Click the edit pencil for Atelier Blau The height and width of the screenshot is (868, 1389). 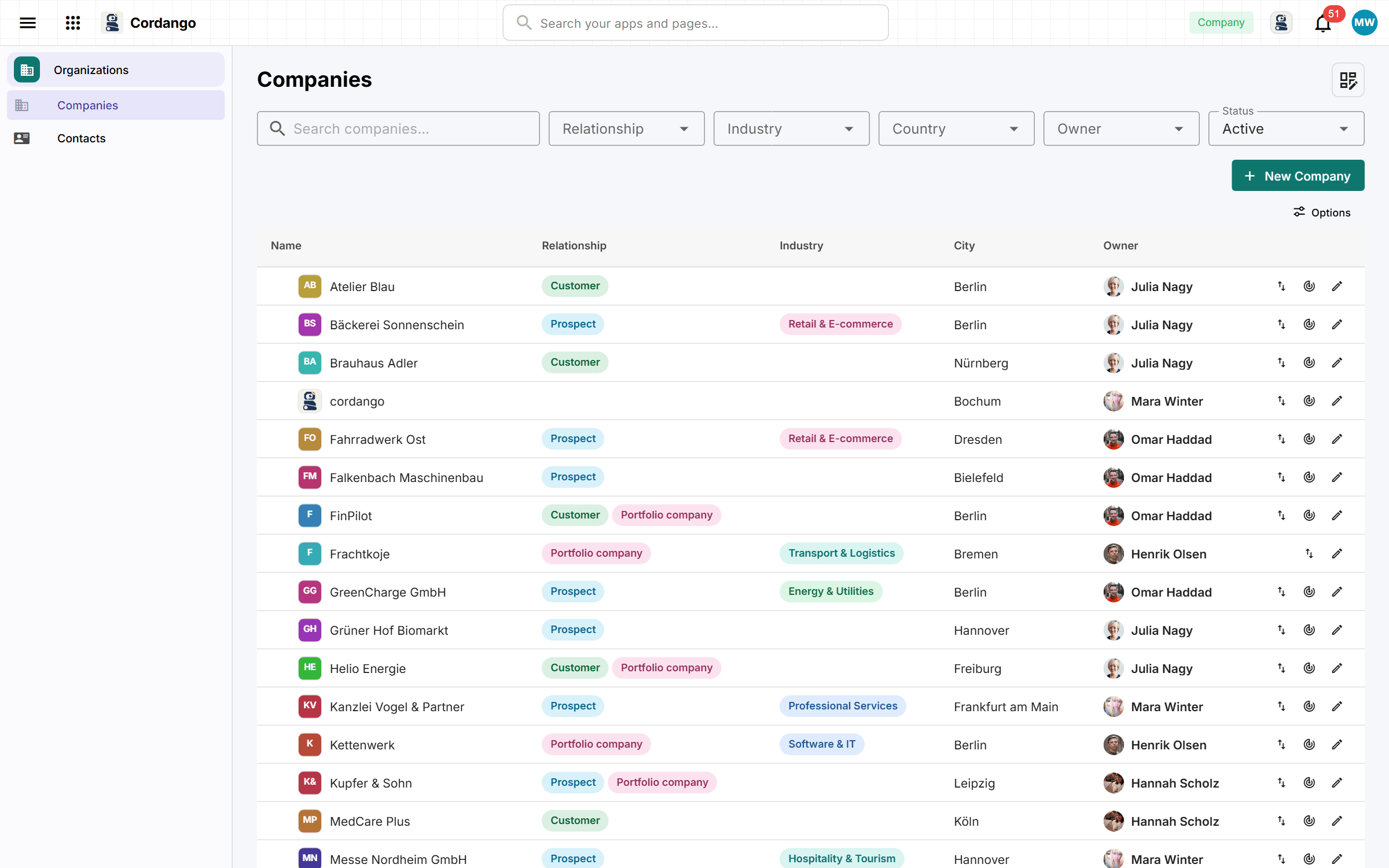[1337, 286]
